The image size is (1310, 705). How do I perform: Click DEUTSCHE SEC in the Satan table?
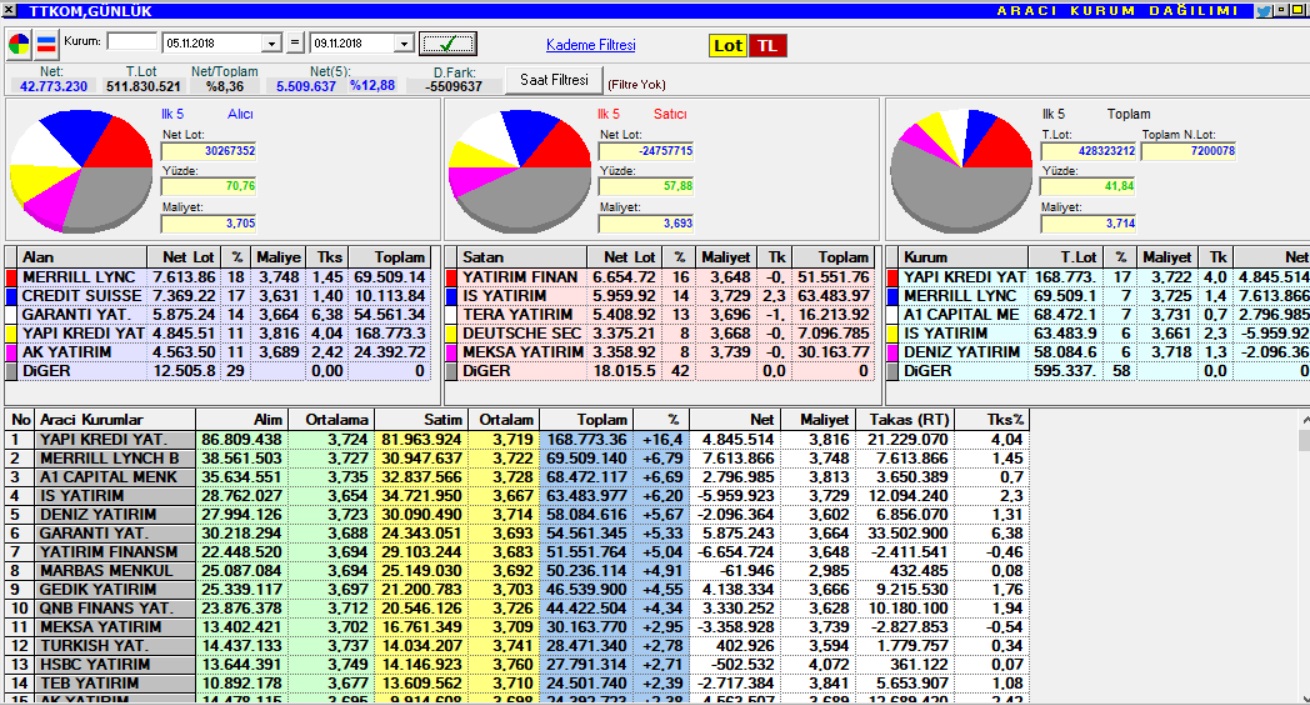tap(520, 333)
